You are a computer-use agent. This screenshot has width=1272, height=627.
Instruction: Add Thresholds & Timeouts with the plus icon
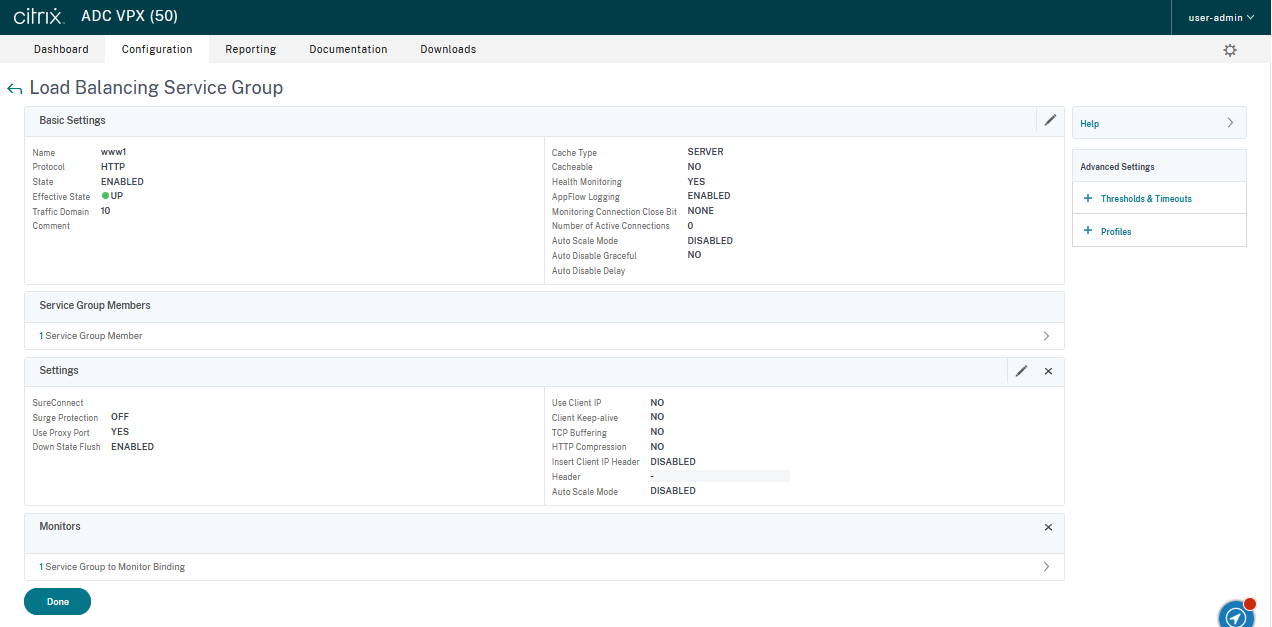[x=1088, y=199]
